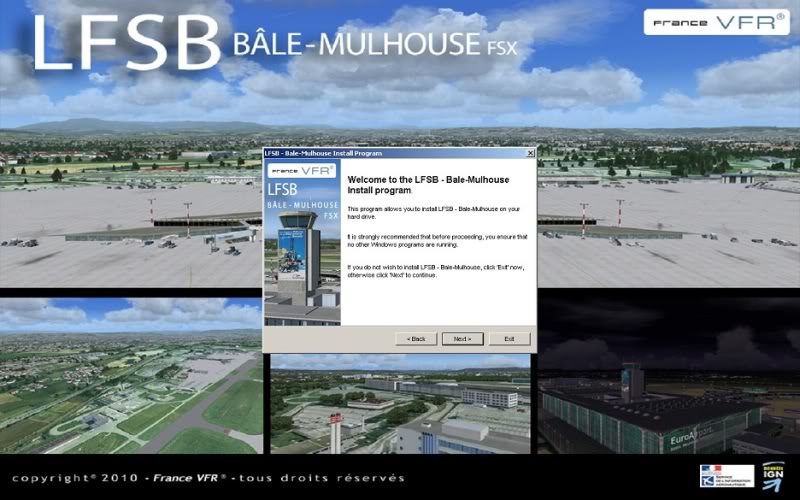800x500 pixels.
Task: Click the installer title bar text
Action: (323, 153)
